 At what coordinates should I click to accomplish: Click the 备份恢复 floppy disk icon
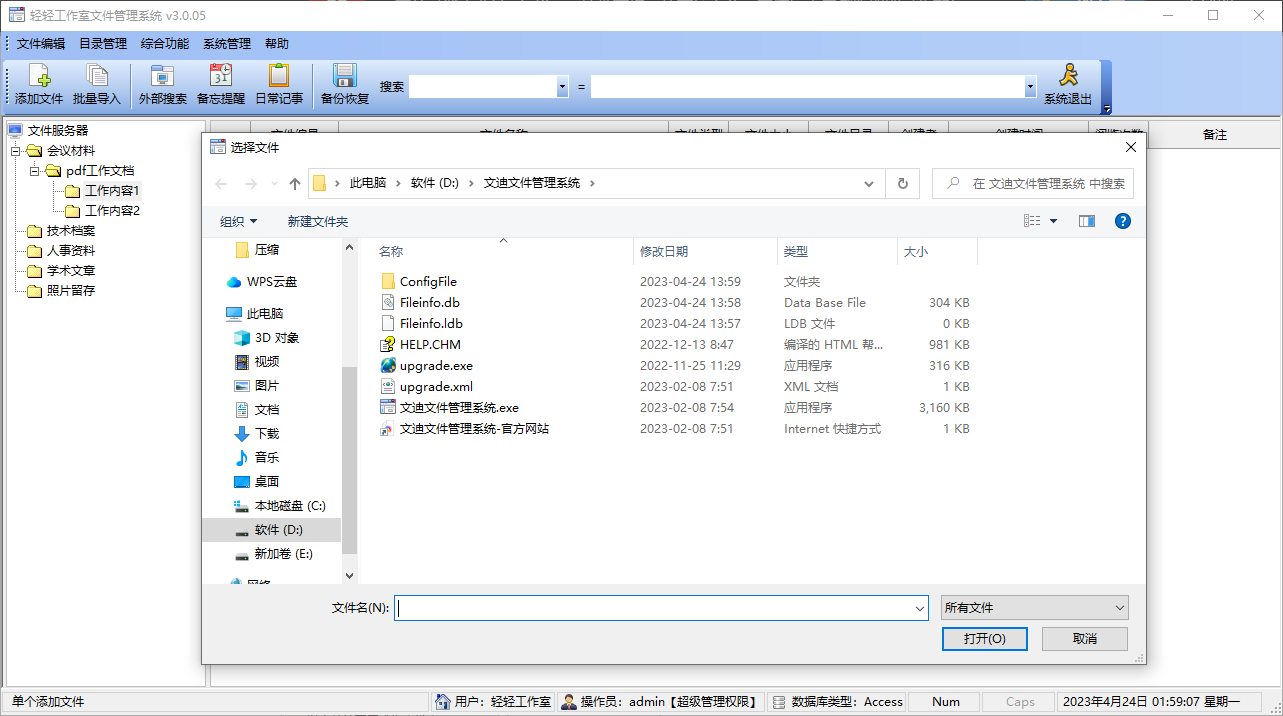pos(345,85)
